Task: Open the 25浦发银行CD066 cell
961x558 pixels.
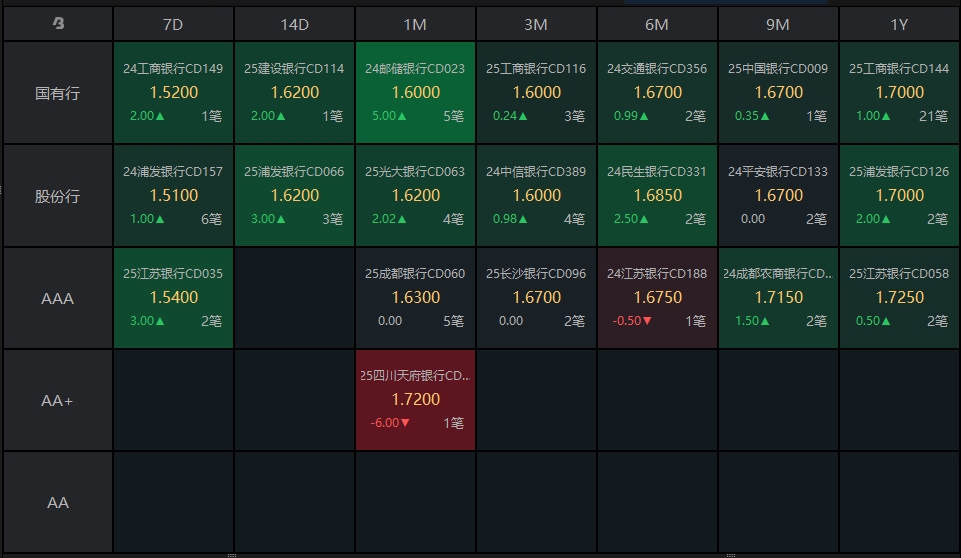Action: point(294,196)
